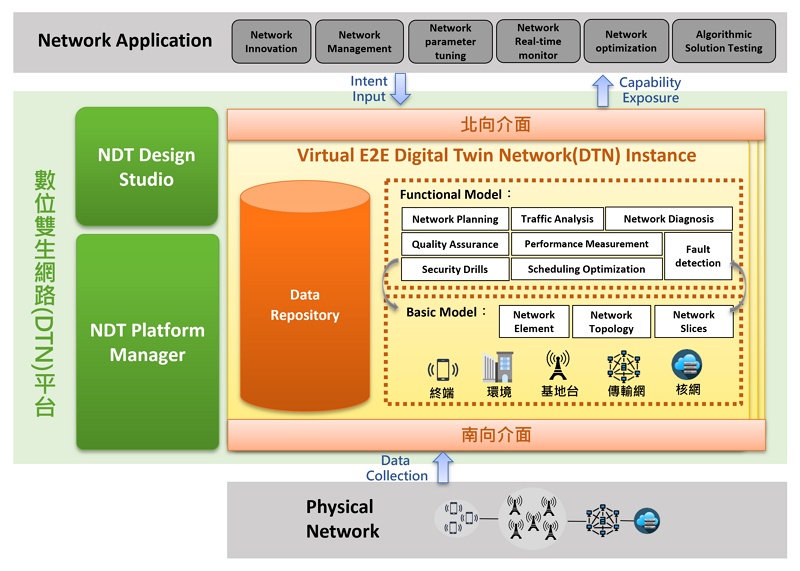Select the Network Innovation box
The width and height of the screenshot is (800, 571).
click(x=272, y=42)
